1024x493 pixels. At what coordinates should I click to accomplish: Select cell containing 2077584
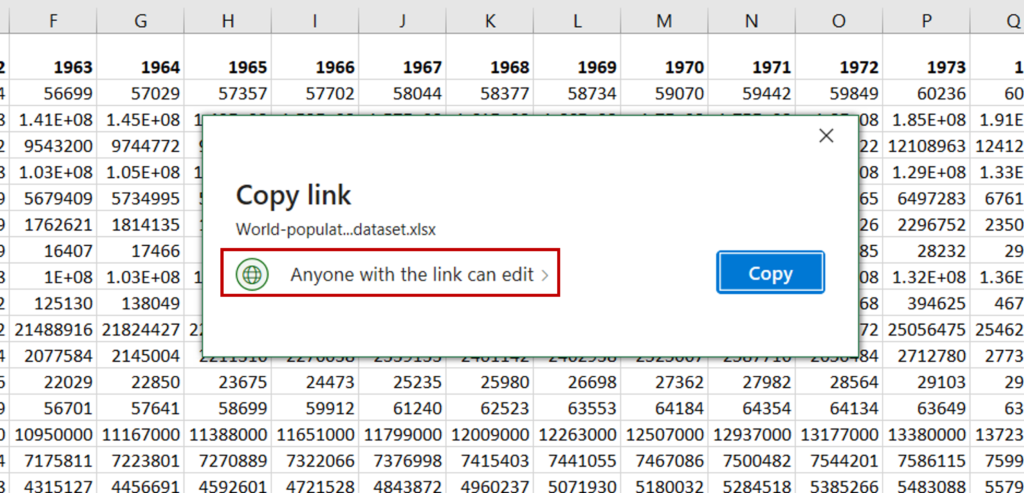[53, 356]
